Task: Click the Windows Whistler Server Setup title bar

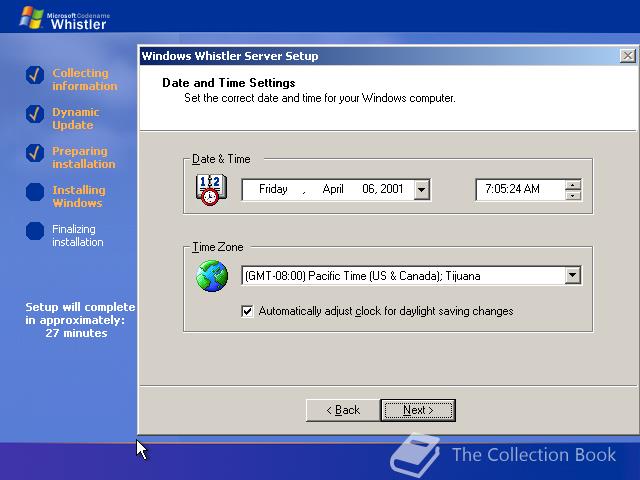Action: (380, 56)
